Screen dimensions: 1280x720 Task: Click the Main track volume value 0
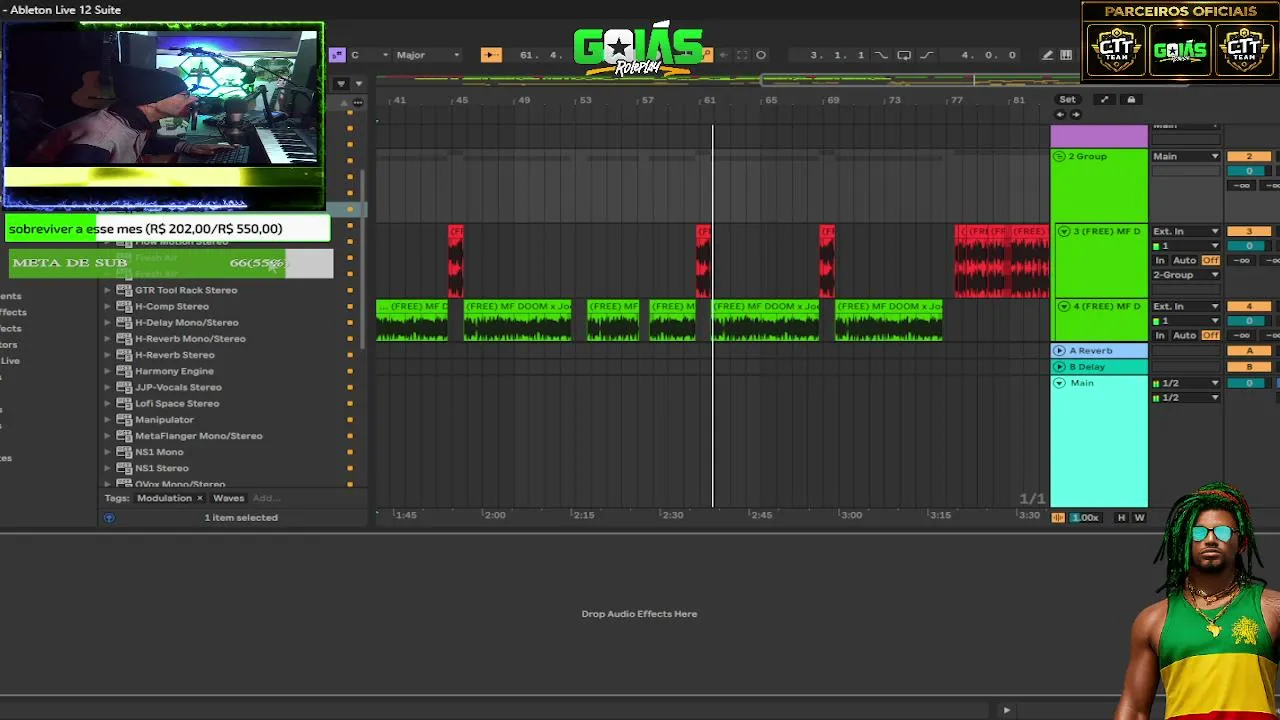click(x=1248, y=383)
